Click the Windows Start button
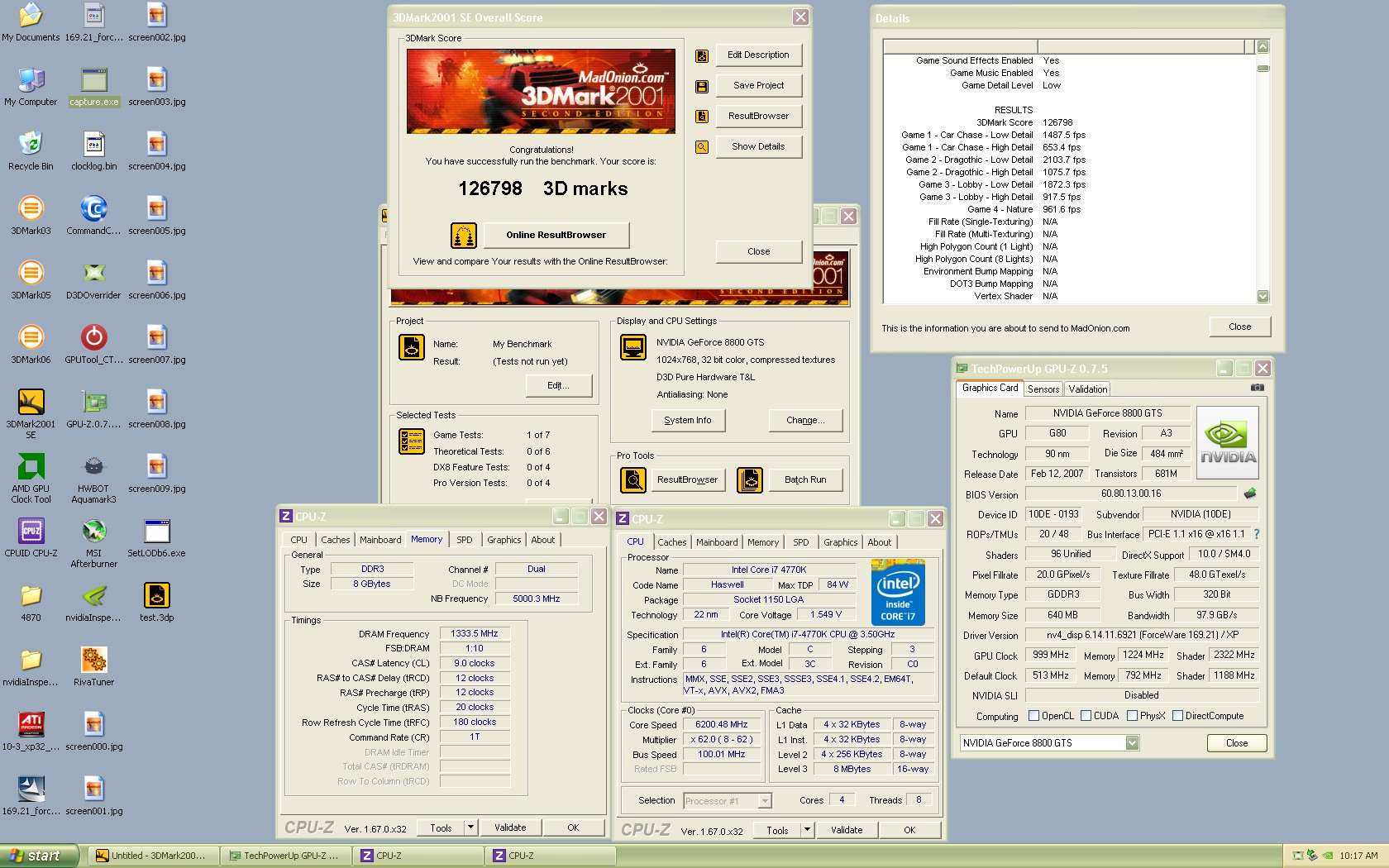Image resolution: width=1389 pixels, height=868 pixels. (38, 856)
